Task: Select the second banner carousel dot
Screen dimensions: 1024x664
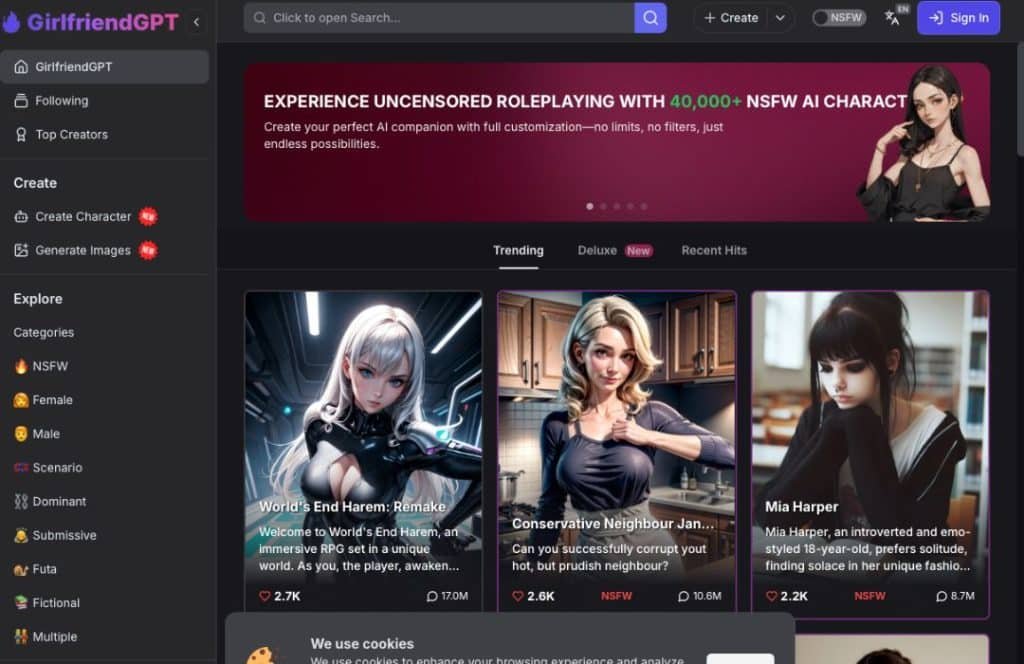Action: 603,206
